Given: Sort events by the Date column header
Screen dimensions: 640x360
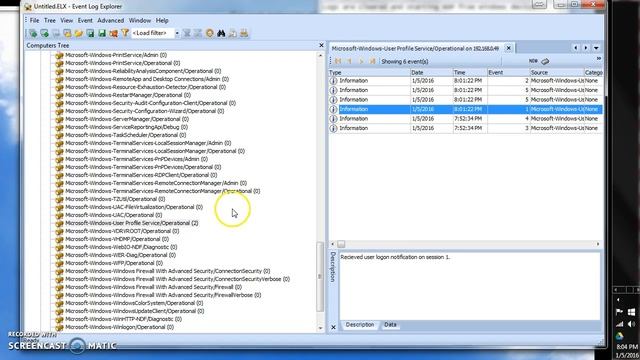Looking at the screenshot, I should (431, 72).
